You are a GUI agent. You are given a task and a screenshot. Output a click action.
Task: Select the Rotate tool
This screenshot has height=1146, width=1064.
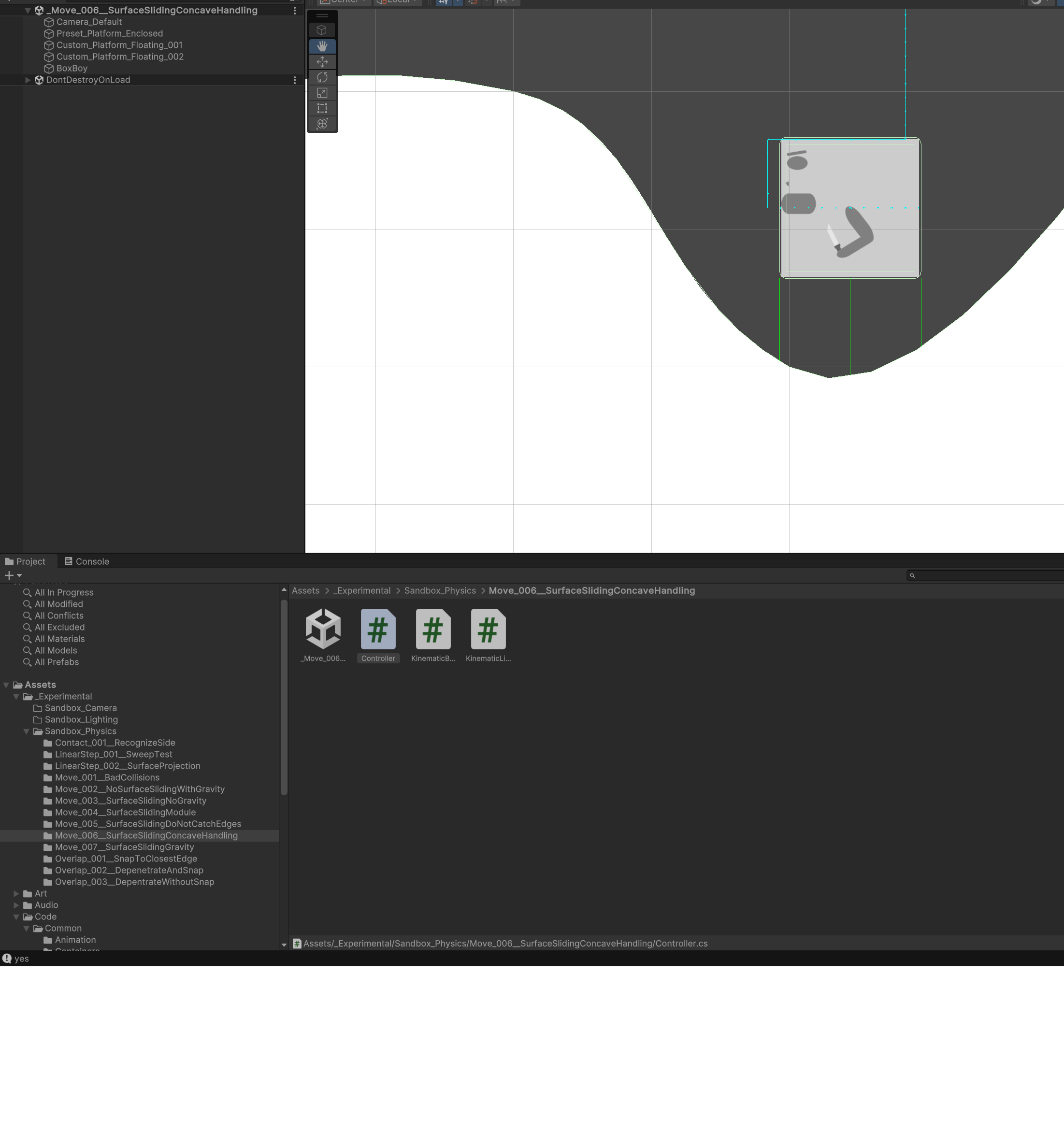click(322, 77)
